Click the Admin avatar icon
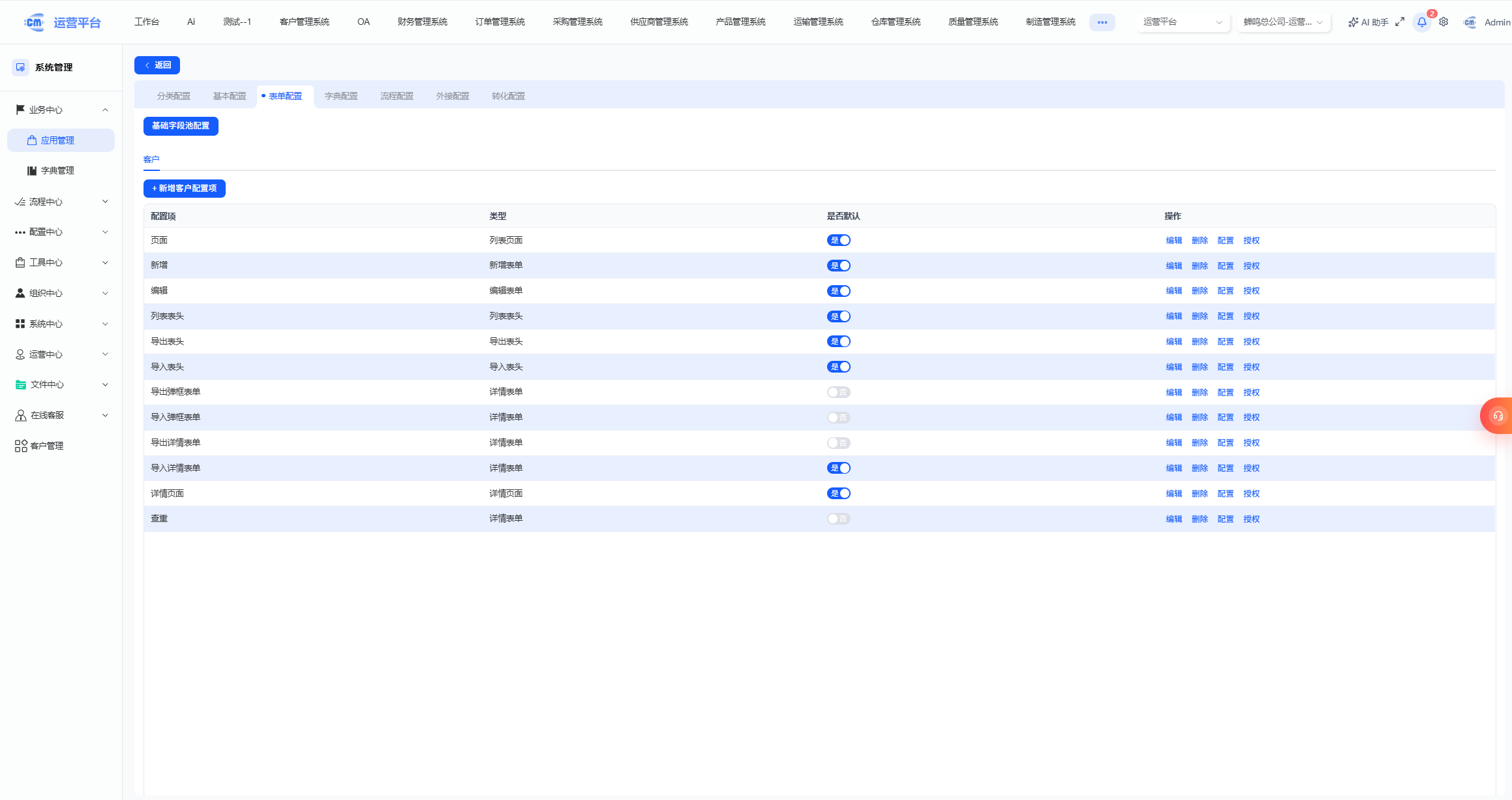 1470,22
